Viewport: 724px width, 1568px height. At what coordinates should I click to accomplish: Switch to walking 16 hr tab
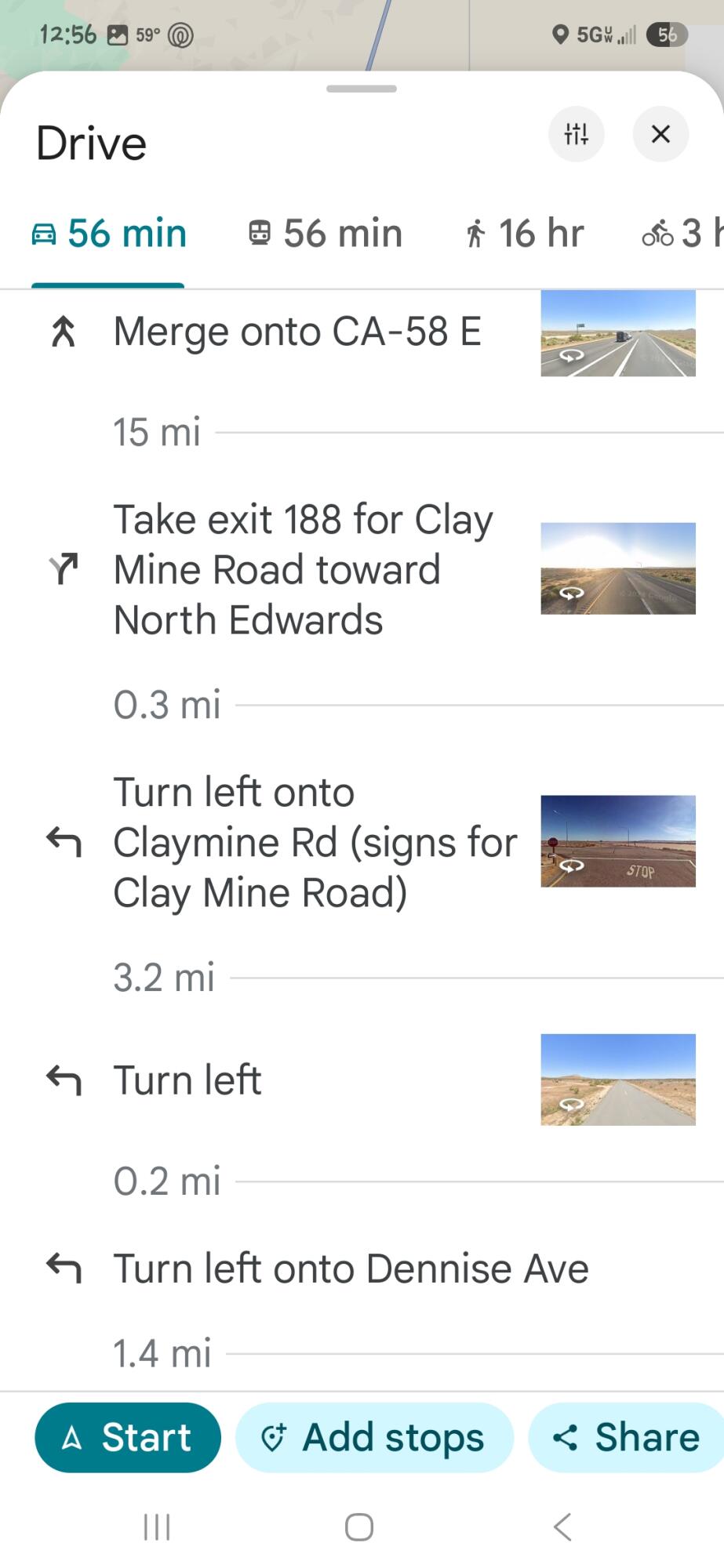click(524, 234)
